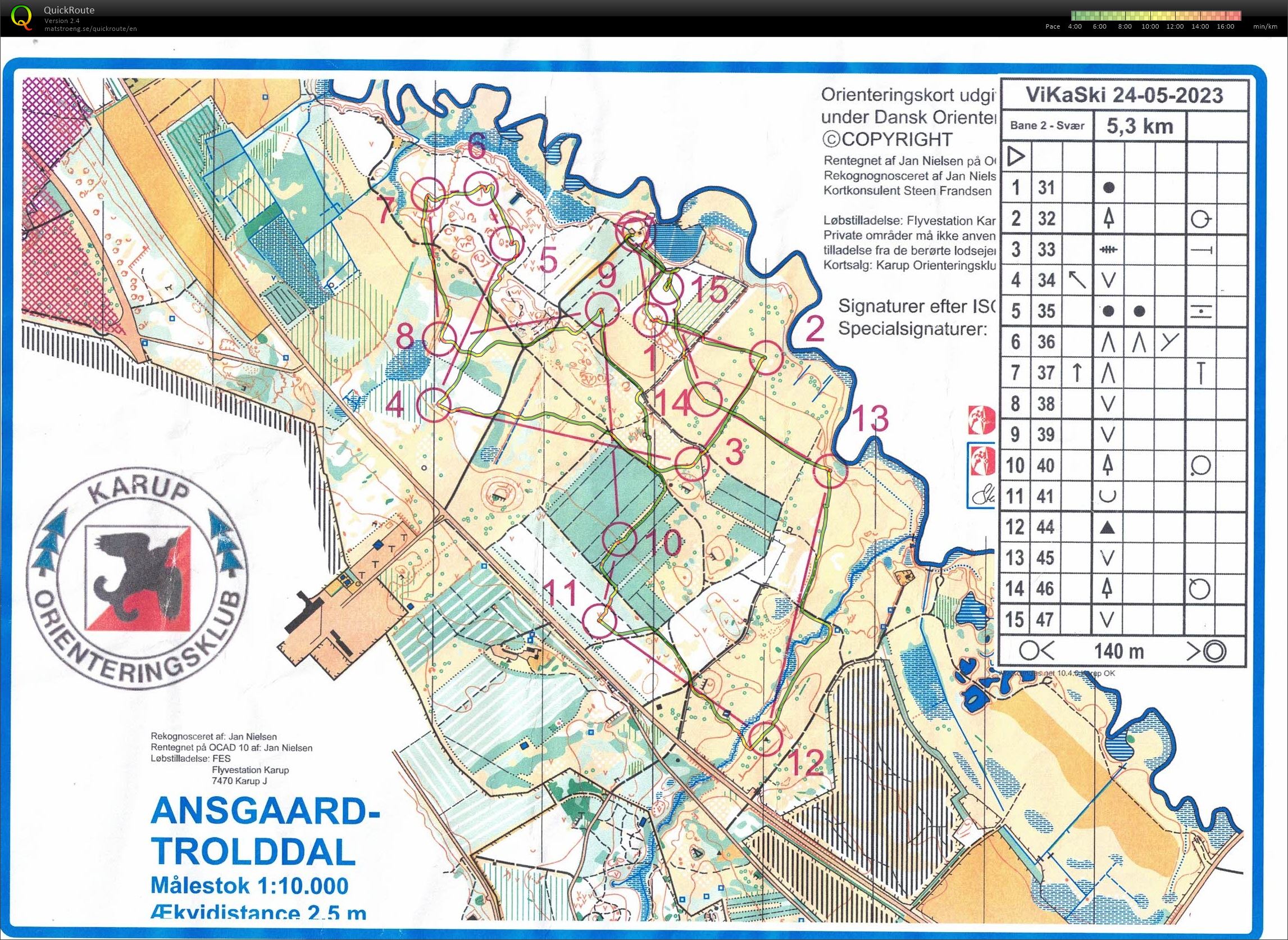
Task: Click control circle 10 on the map
Action: (619, 538)
